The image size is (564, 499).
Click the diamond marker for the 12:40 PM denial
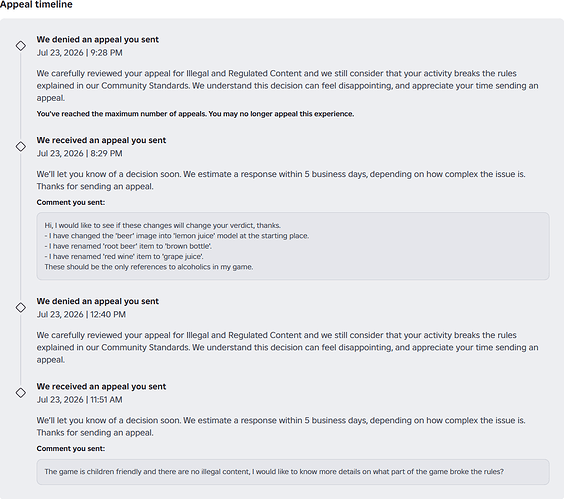tap(21, 307)
